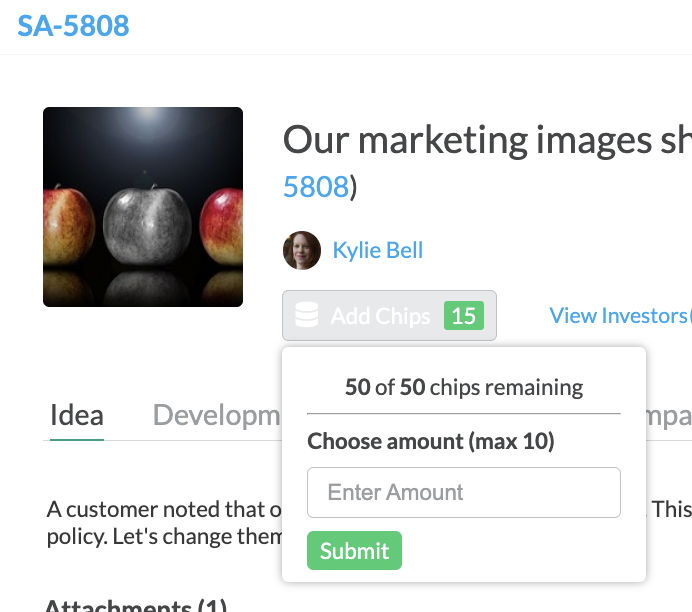Open the View Investors link
Viewport: 692px width, 612px height.
click(x=620, y=315)
